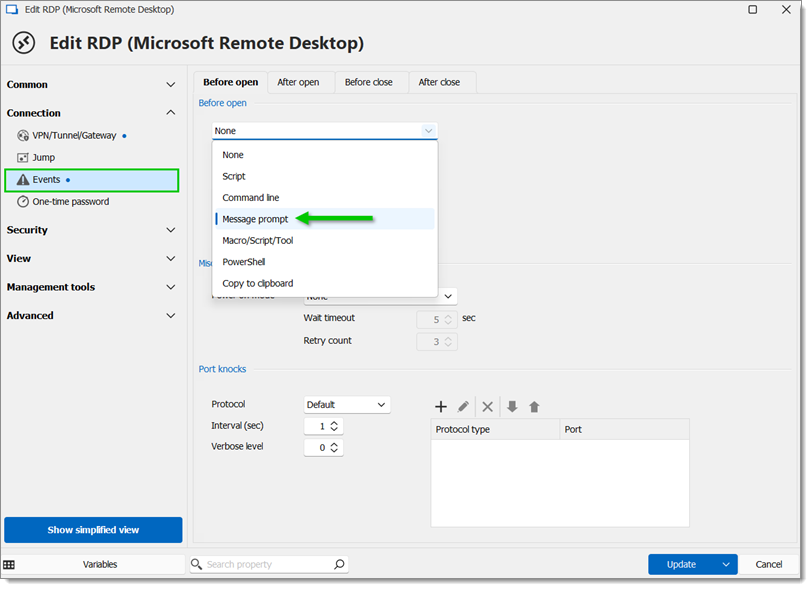Click the Protocol type column header
Image resolution: width=812 pixels, height=589 pixels.
(495, 429)
